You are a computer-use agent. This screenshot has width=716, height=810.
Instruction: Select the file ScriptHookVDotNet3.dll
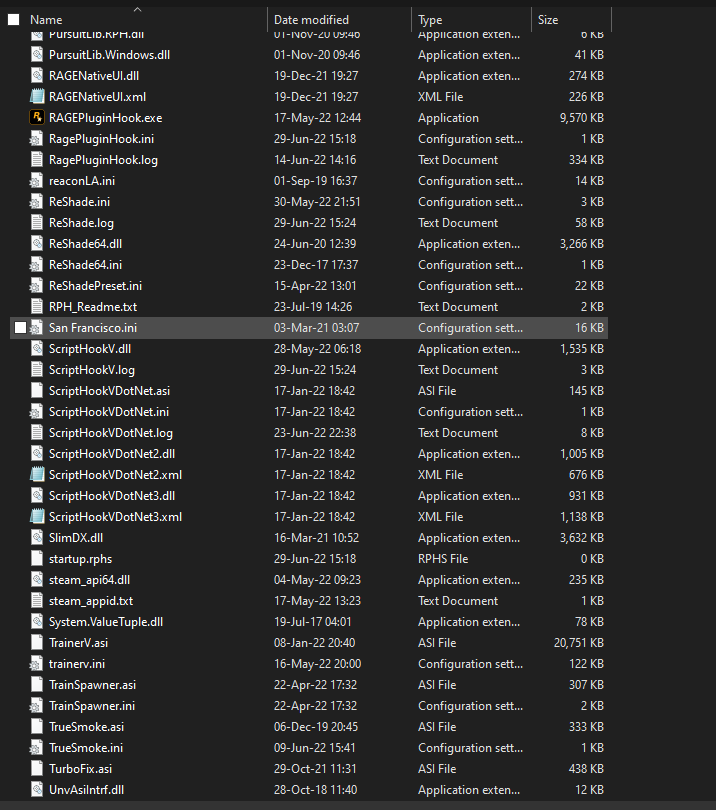pyautogui.click(x=112, y=496)
